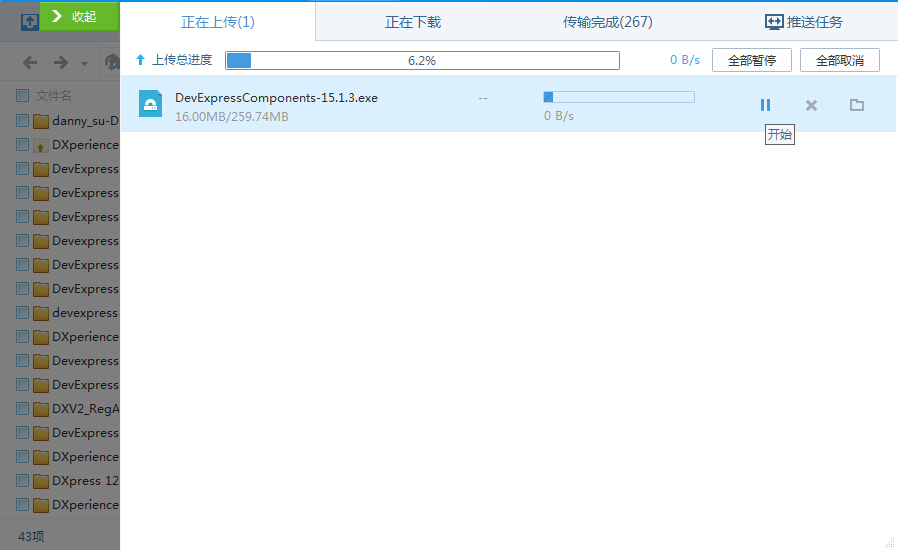Viewport: 898px width, 550px height.
Task: Click the 全部取消 button
Action: [x=840, y=60]
